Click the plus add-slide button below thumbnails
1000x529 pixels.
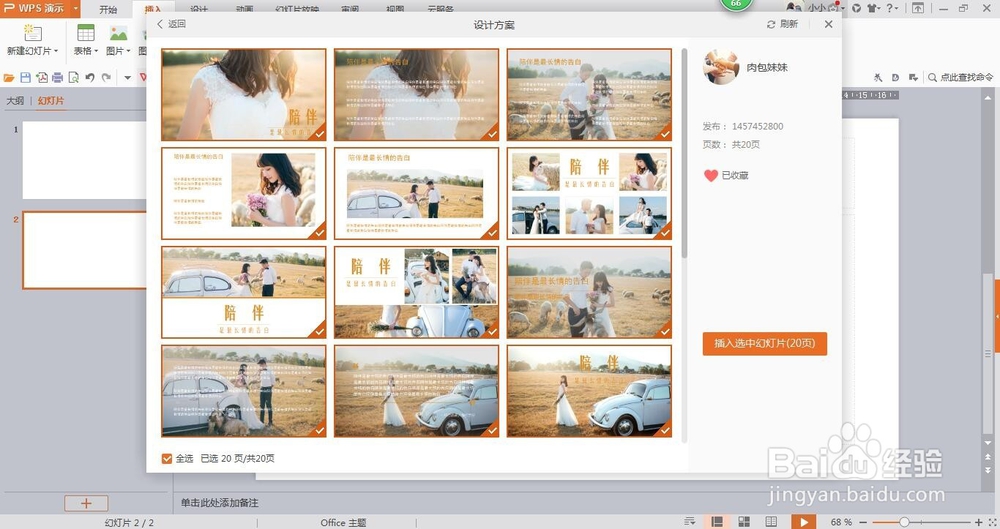[86, 503]
